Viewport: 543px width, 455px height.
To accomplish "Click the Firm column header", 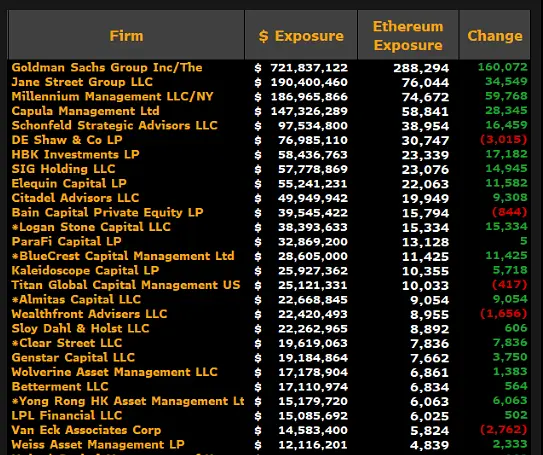I will [x=126, y=35].
